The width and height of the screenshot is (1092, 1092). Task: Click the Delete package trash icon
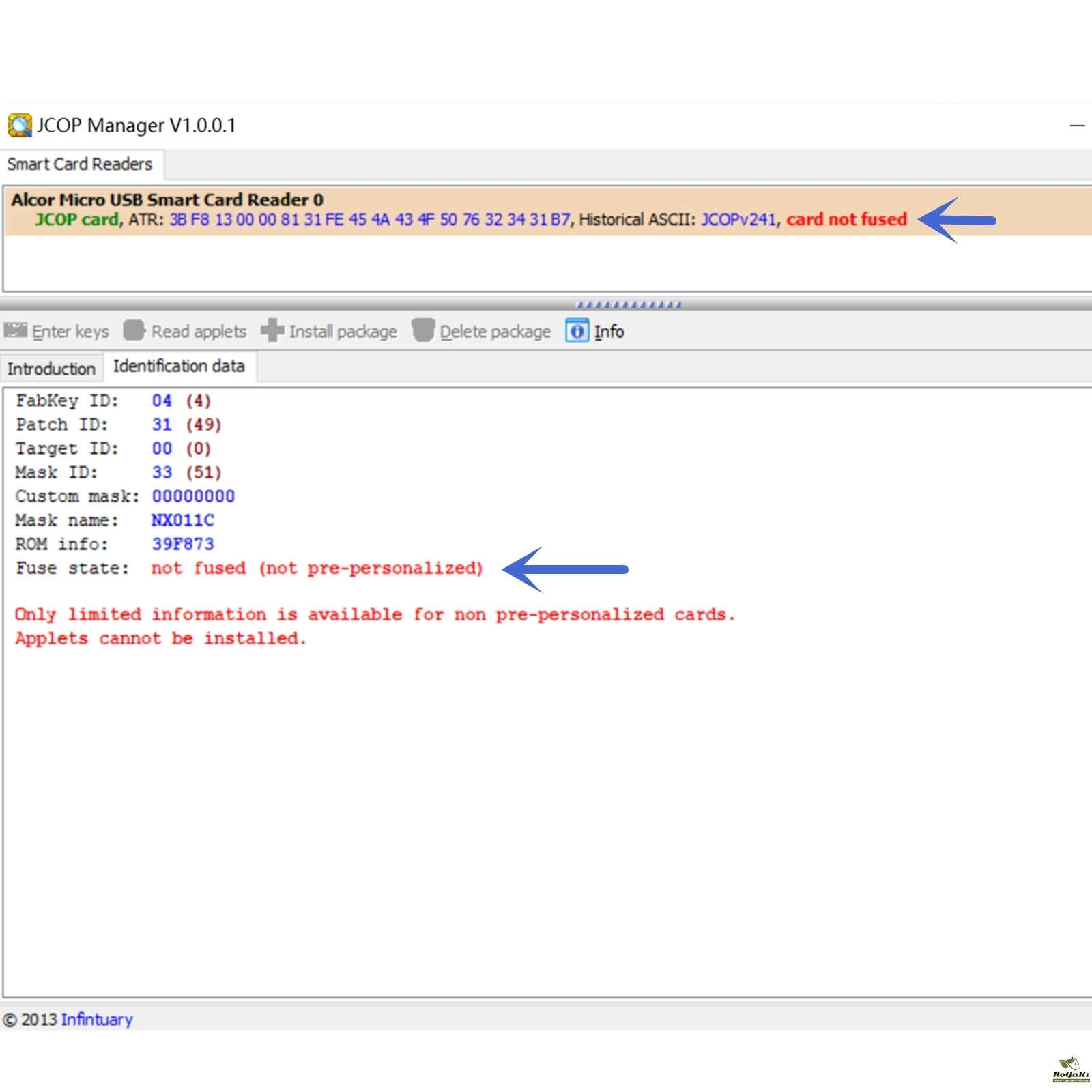pyautogui.click(x=423, y=331)
